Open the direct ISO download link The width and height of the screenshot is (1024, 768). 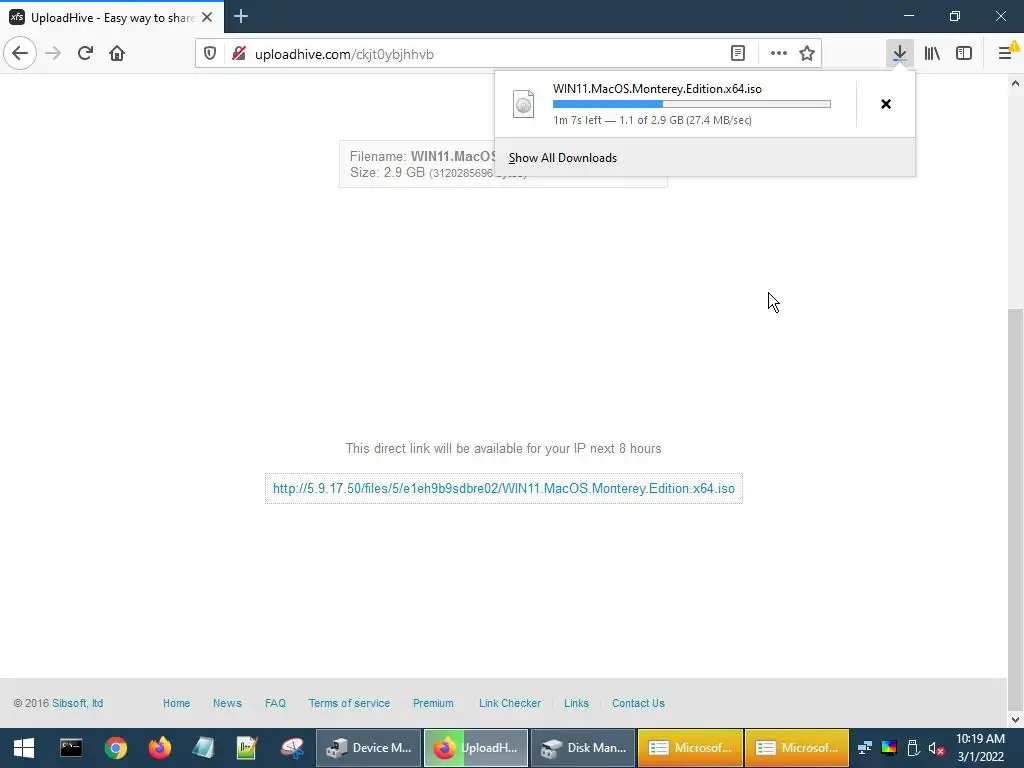pyautogui.click(x=504, y=488)
